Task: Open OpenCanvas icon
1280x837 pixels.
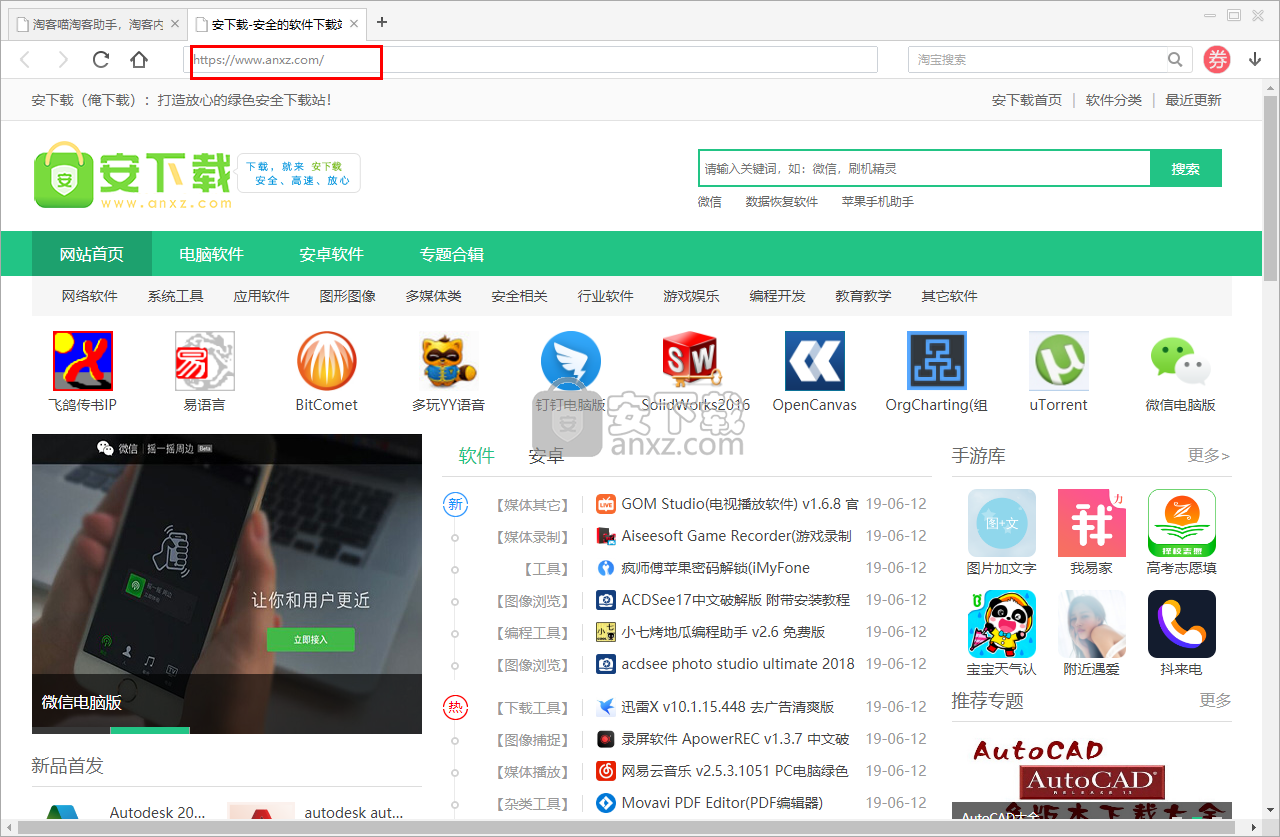Action: pos(815,361)
